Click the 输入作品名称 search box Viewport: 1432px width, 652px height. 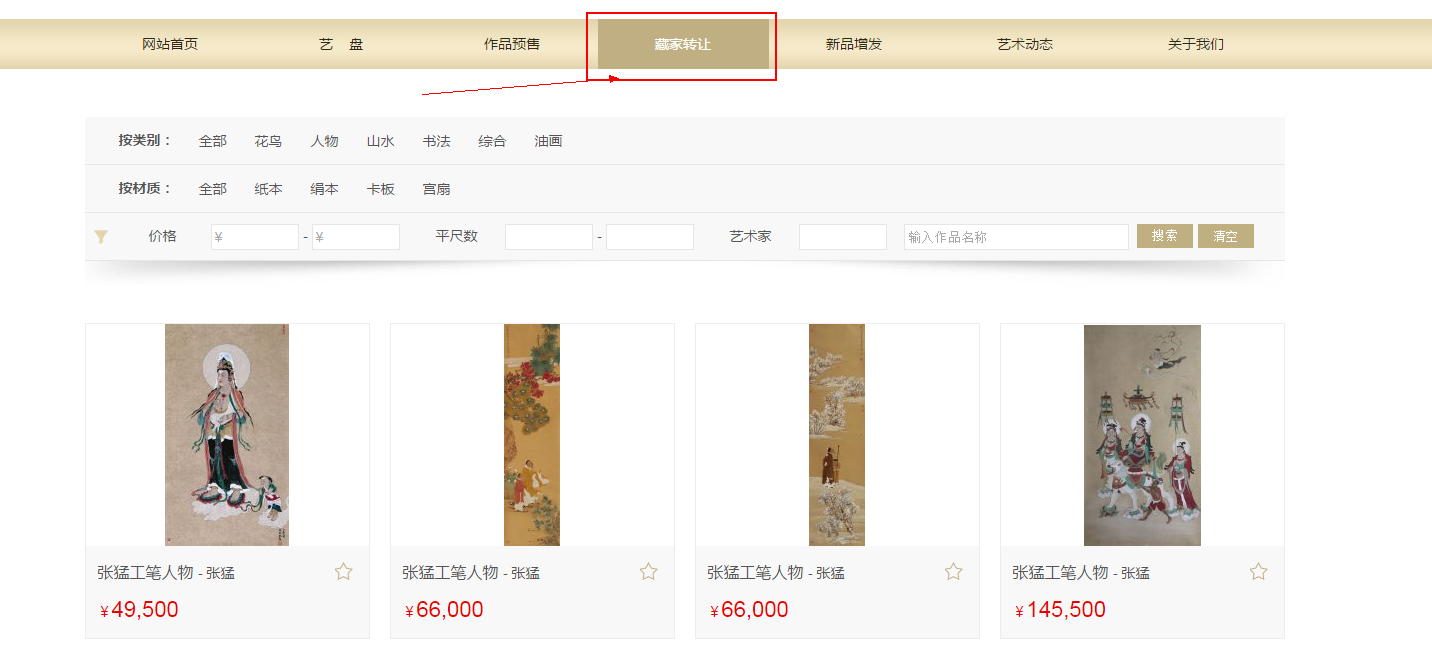coord(1016,237)
